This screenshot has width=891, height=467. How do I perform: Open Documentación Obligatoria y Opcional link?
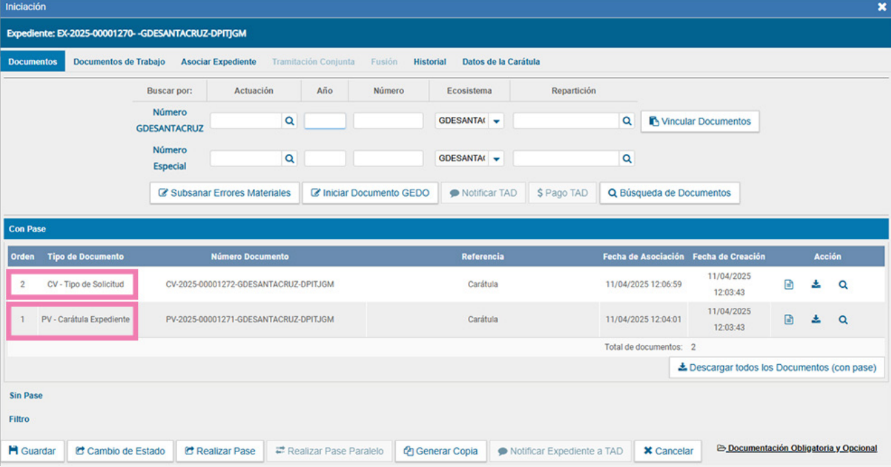point(801,448)
